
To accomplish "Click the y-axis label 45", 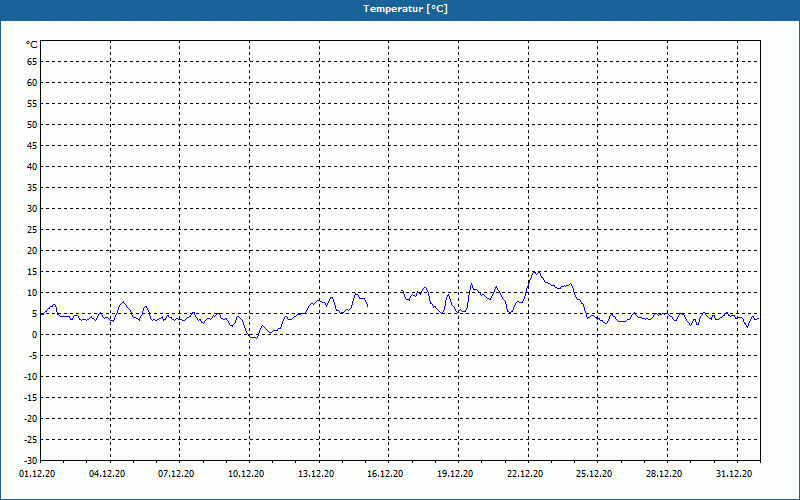I will pos(32,145).
